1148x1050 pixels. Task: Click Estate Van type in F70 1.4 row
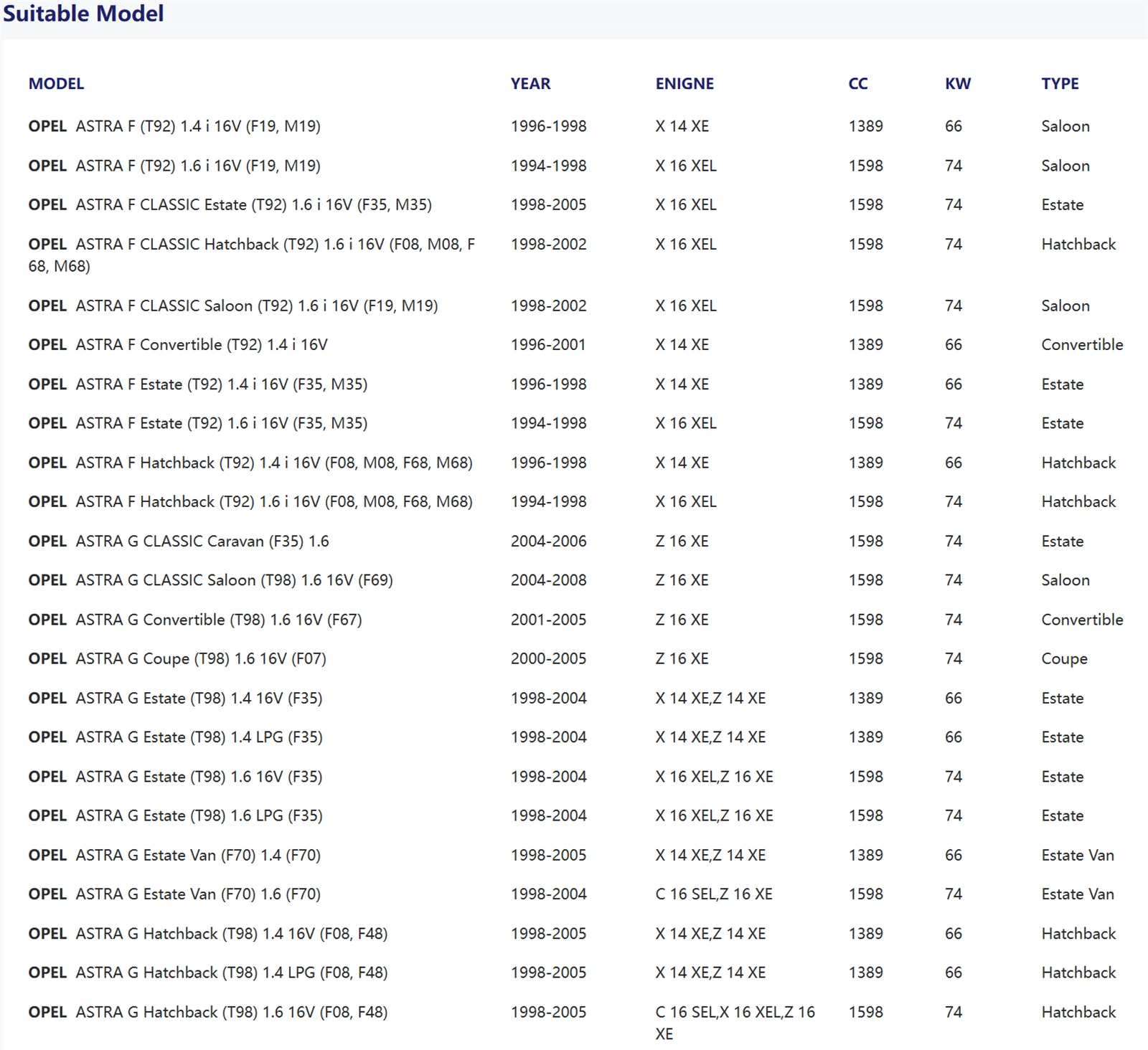1078,855
